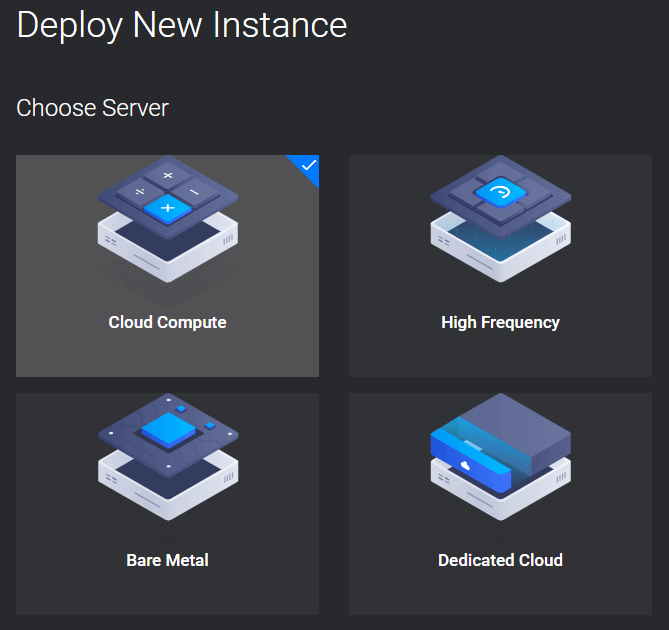Select the Bare Metal chip icon

[168, 457]
